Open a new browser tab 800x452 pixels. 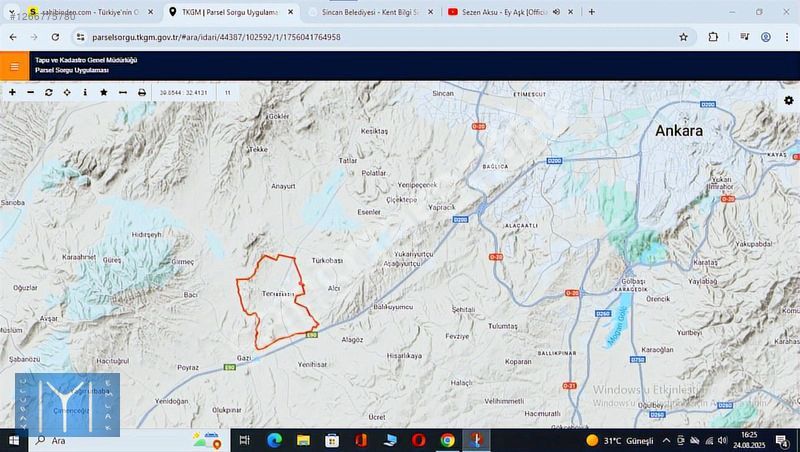[591, 12]
